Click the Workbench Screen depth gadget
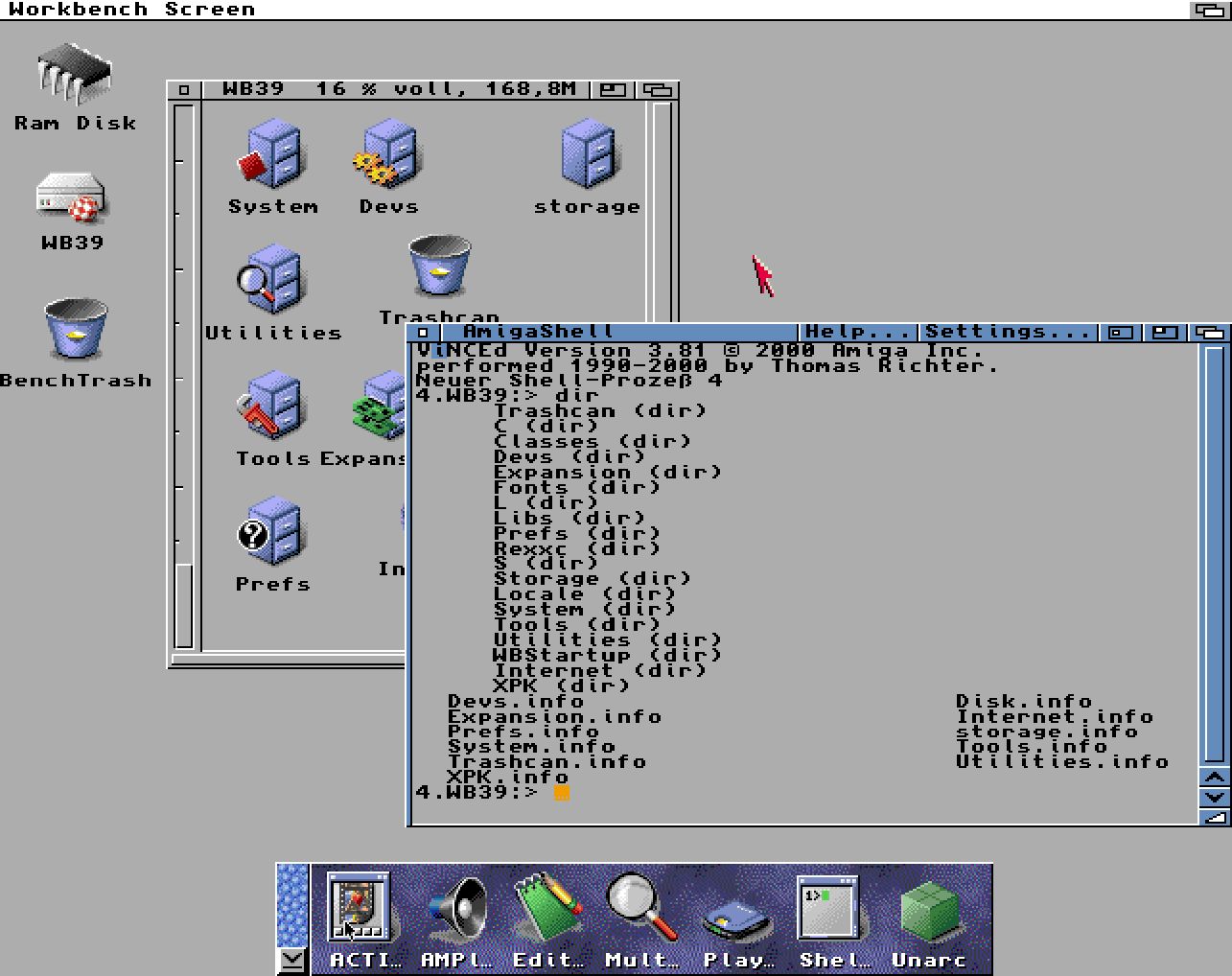Viewport: 1232px width, 976px height. pyautogui.click(x=1210, y=10)
